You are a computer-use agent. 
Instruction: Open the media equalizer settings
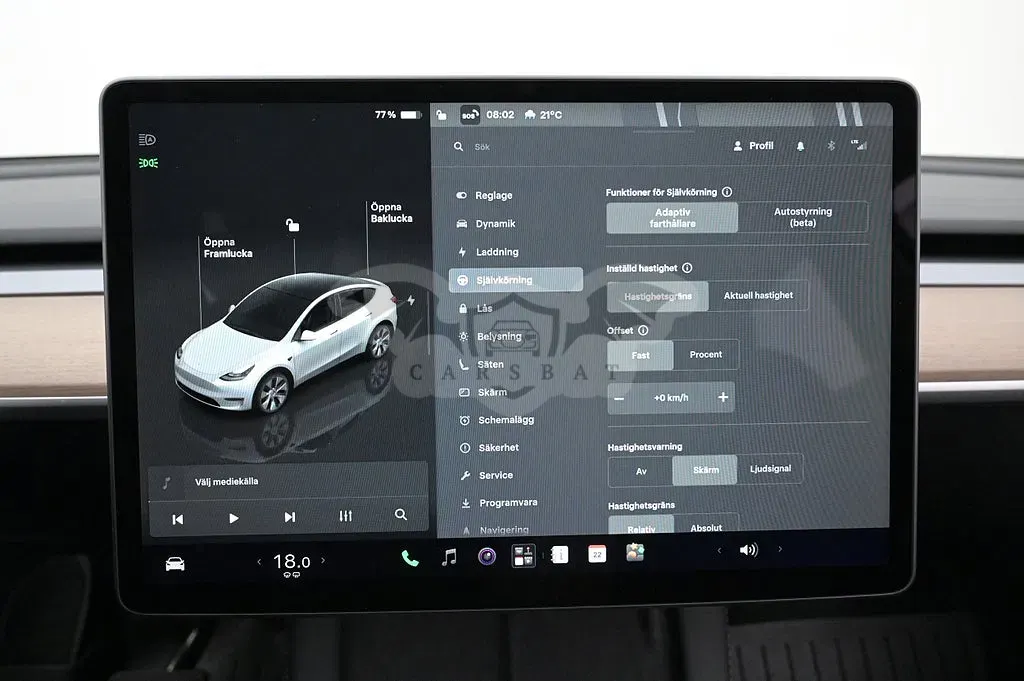pyautogui.click(x=345, y=516)
